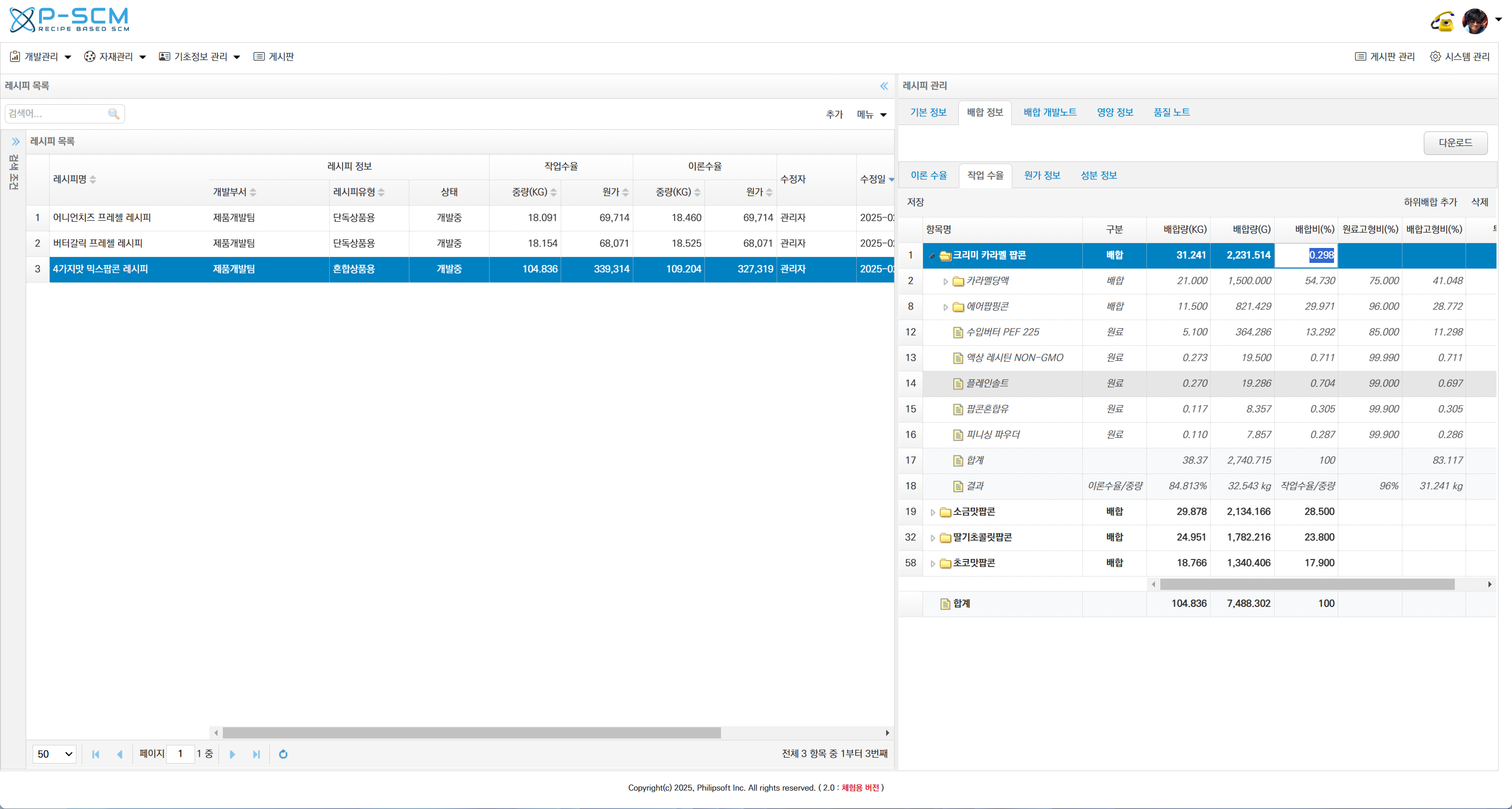Image resolution: width=1512 pixels, height=809 pixels.
Task: Open the 메뉴 dropdown in recipe list
Action: click(x=872, y=114)
